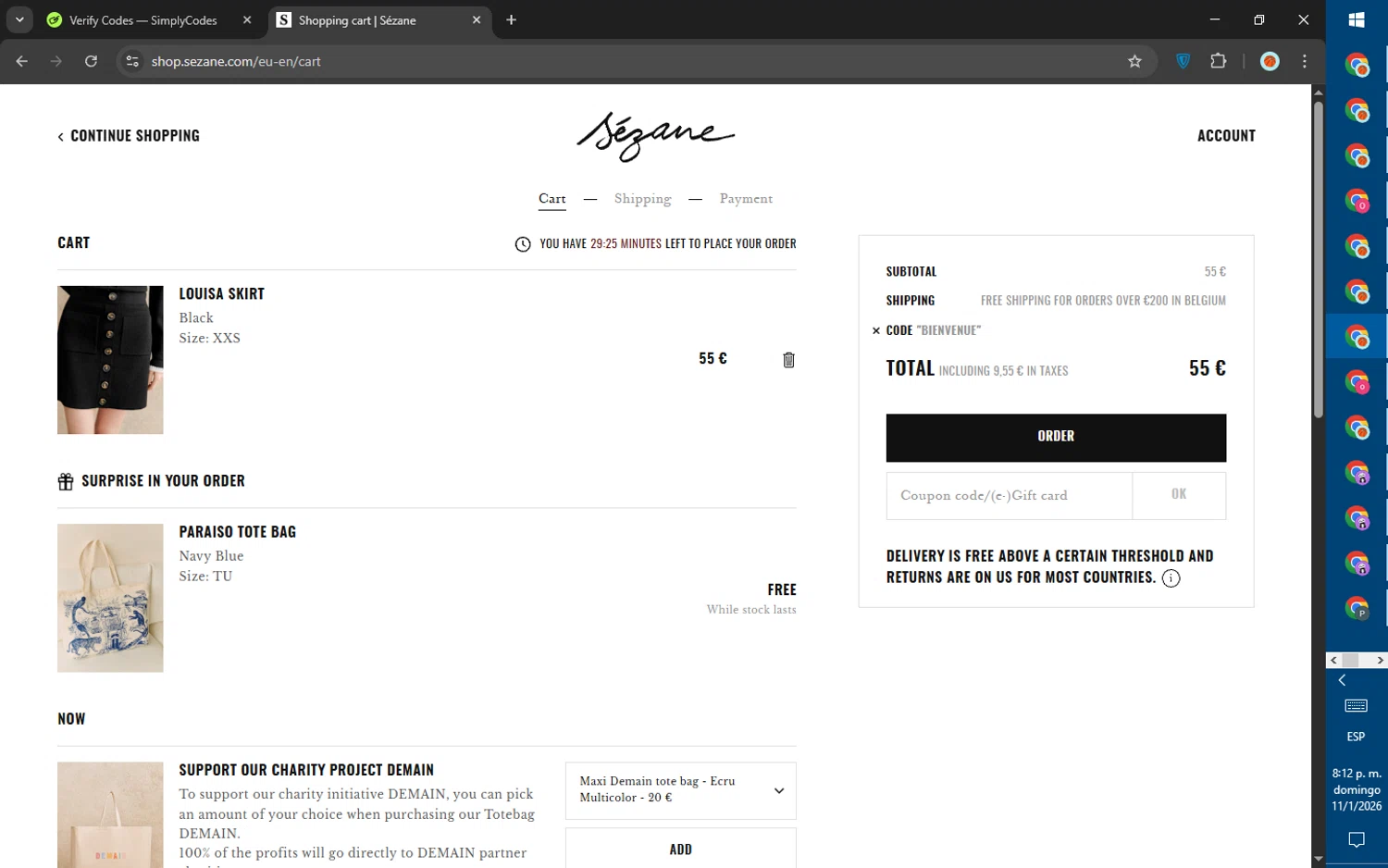Click the gift icon beside Surprise in your order
1388x868 pixels.
click(66, 481)
